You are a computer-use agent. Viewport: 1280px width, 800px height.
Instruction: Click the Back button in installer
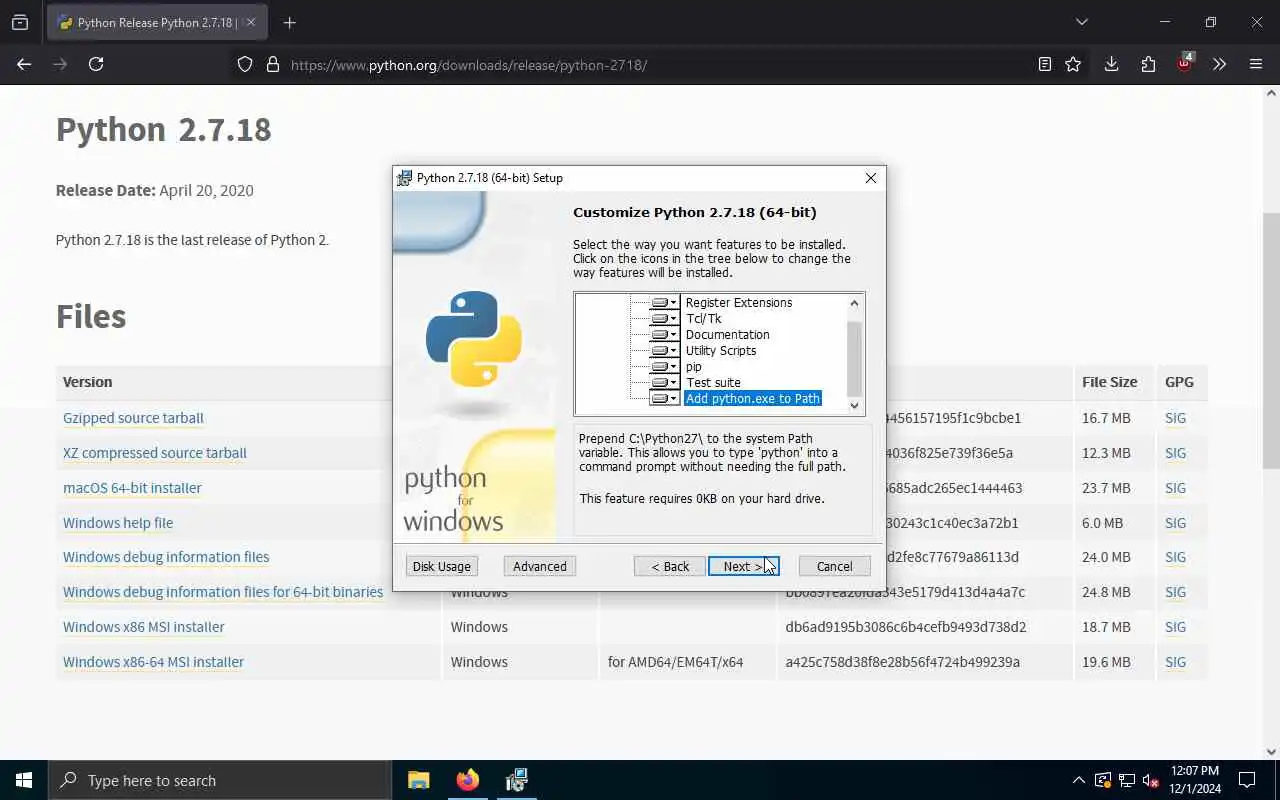tap(670, 566)
